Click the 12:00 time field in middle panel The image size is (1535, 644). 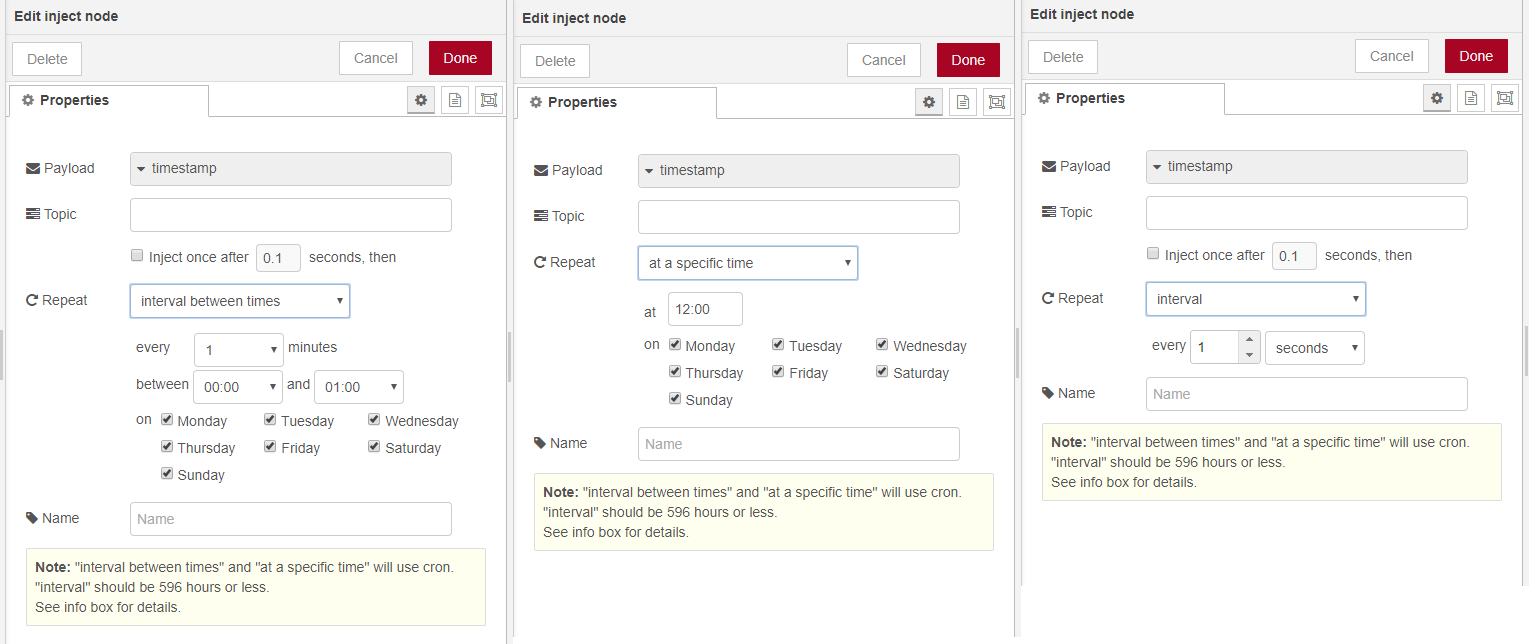[x=706, y=309]
